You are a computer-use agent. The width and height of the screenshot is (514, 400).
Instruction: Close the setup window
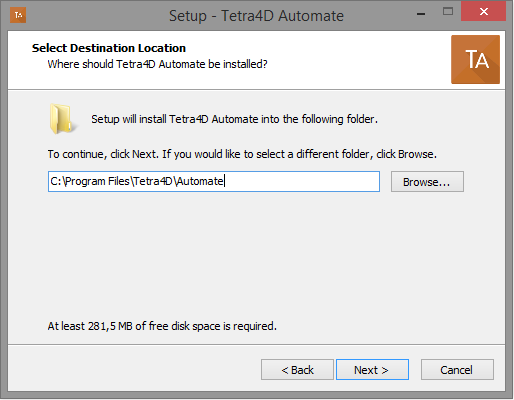coord(483,12)
